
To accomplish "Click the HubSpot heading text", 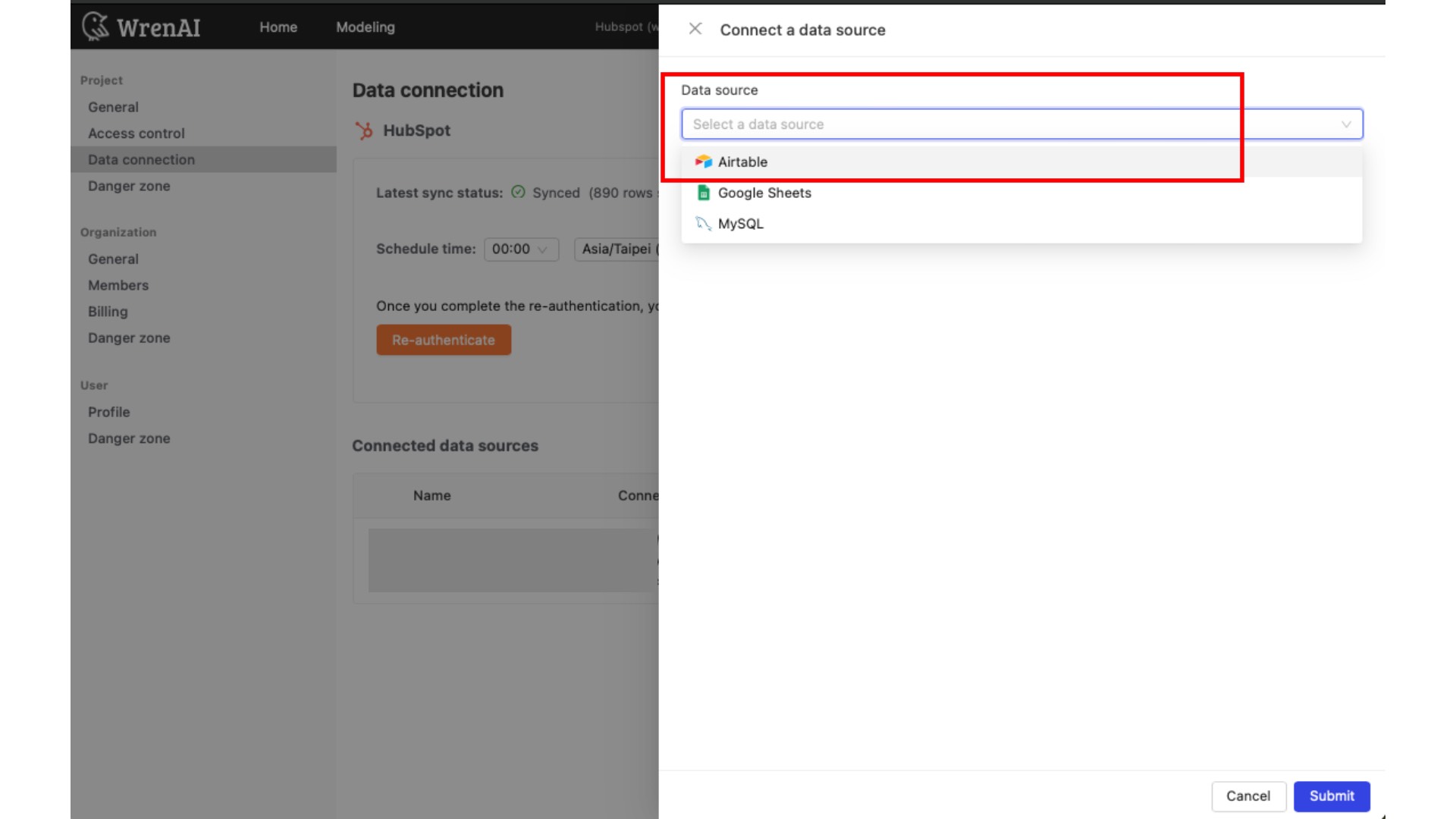I will 416,130.
